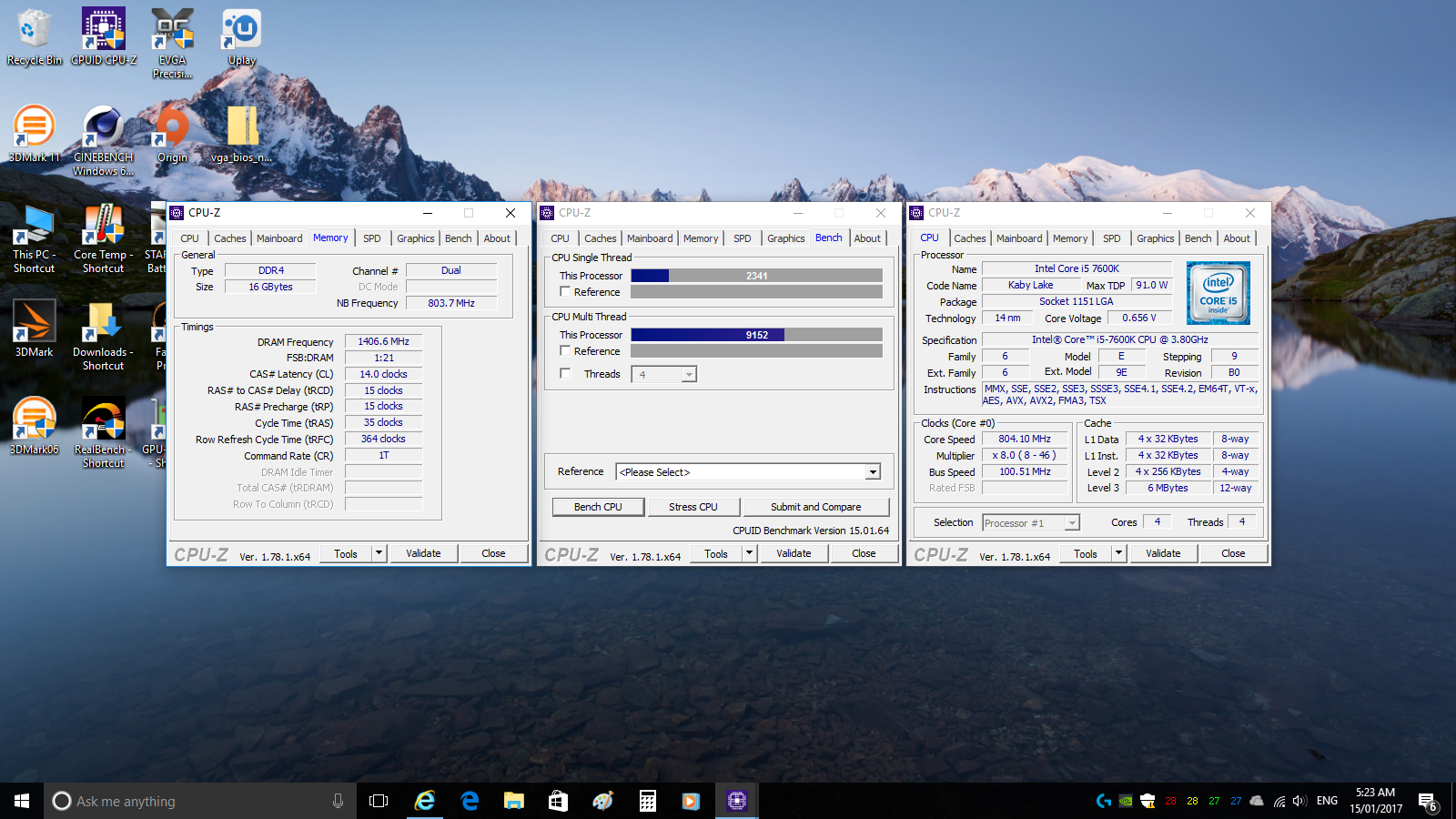Image resolution: width=1456 pixels, height=819 pixels.
Task: Expand Tools arrow in Bench window
Action: [x=749, y=553]
